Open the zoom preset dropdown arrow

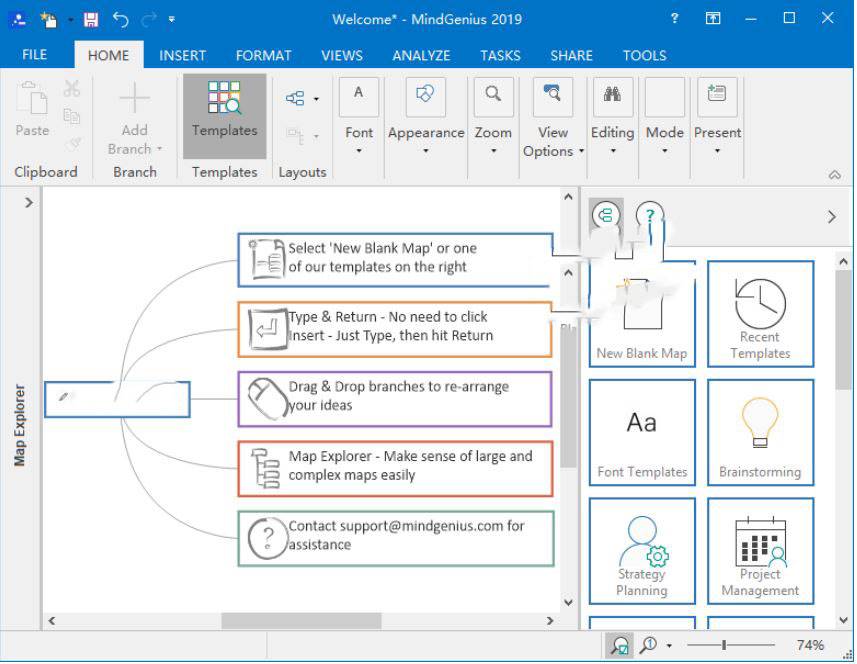[670, 646]
